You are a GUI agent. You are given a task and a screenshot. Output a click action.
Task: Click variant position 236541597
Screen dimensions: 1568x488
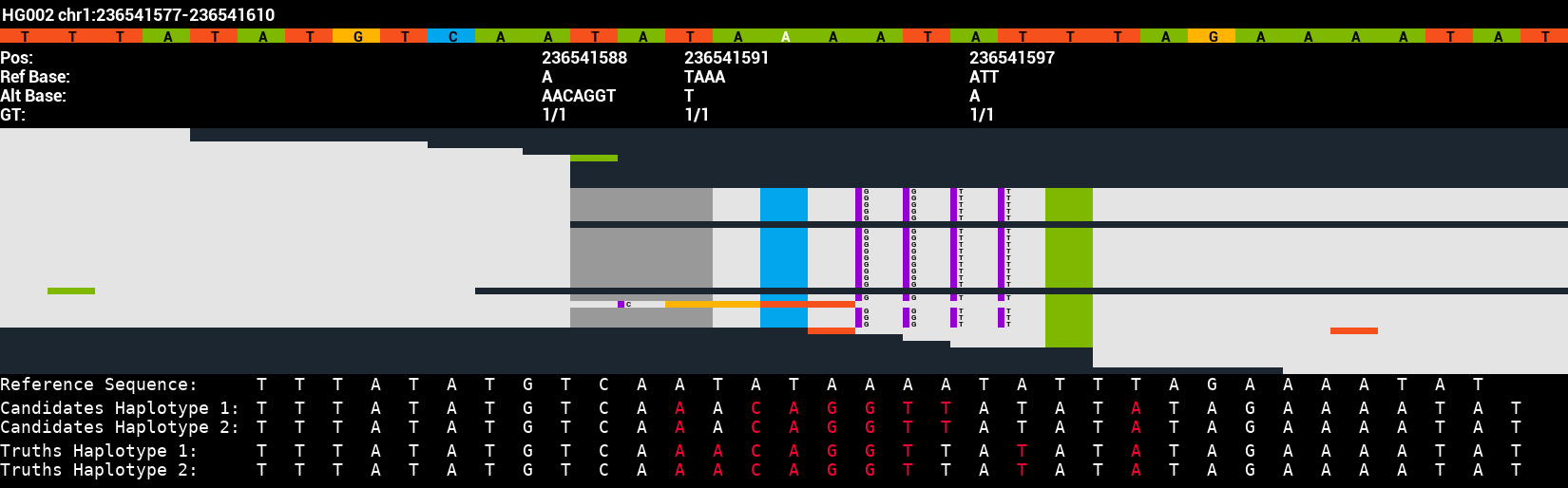[x=1012, y=58]
